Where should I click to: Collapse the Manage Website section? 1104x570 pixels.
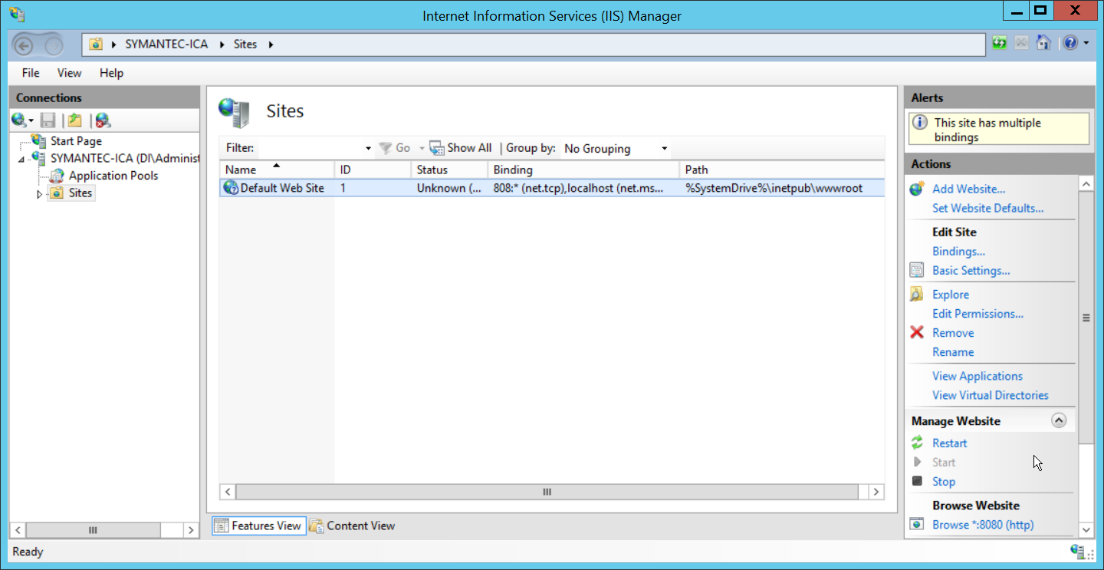pyautogui.click(x=1059, y=421)
